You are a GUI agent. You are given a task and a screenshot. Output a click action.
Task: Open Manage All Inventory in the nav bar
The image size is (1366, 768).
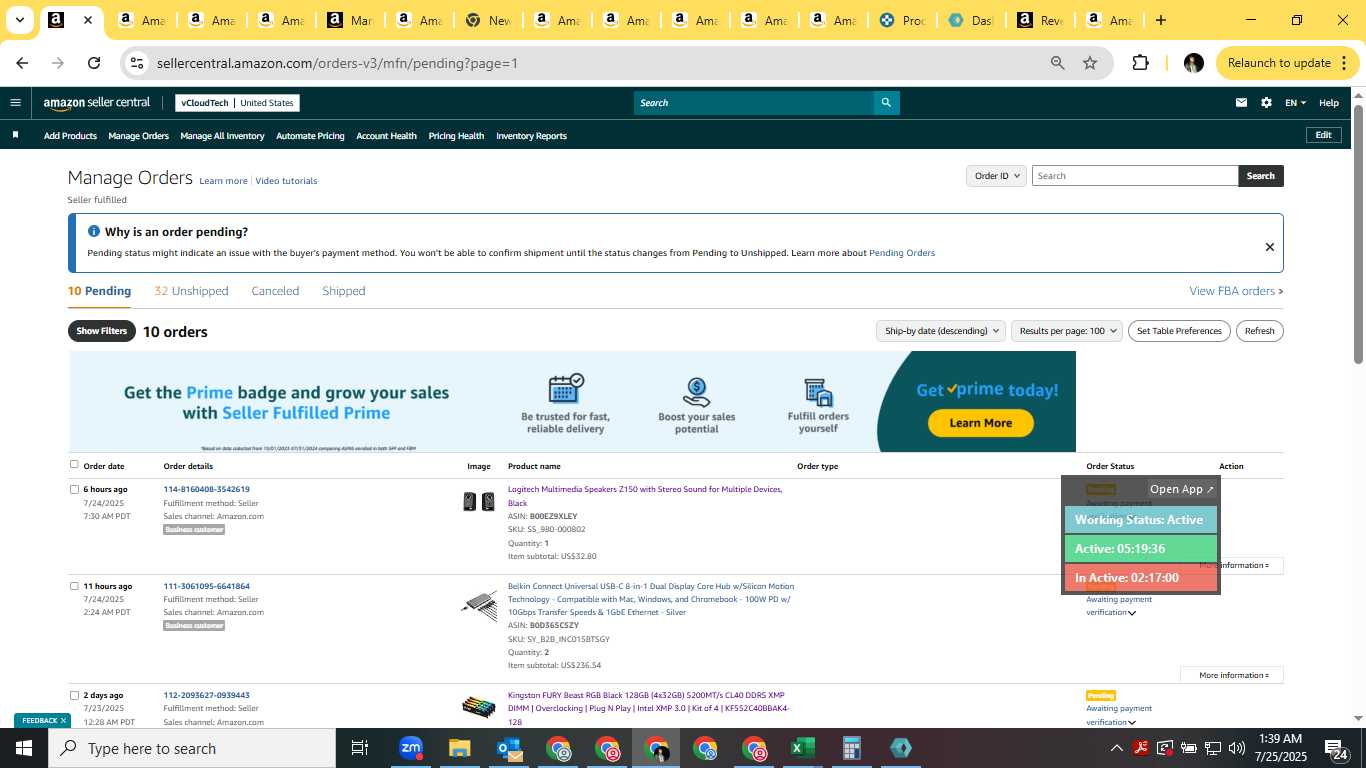[x=222, y=135]
